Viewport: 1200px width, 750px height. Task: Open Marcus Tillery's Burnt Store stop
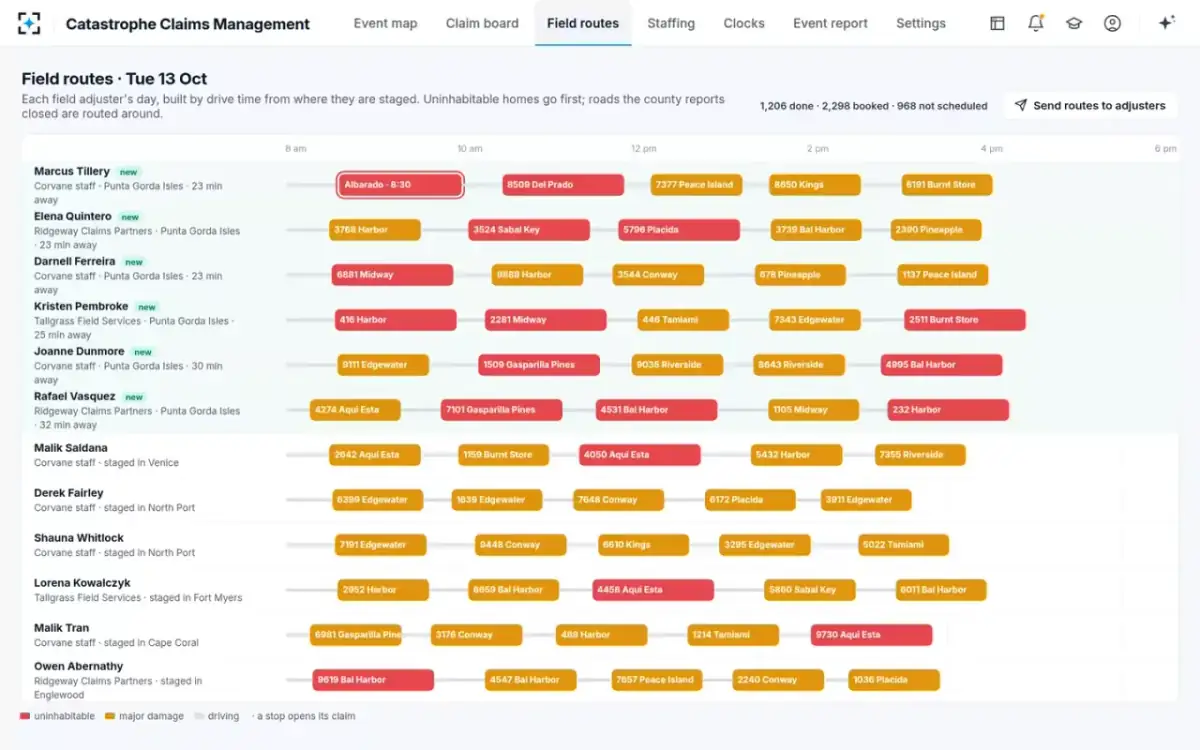tap(946, 185)
